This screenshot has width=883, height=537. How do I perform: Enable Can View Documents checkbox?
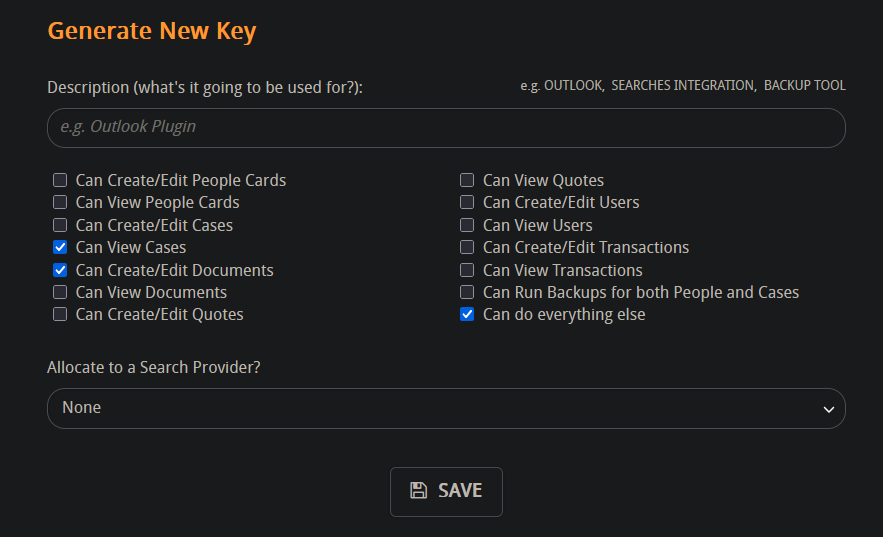(x=60, y=292)
